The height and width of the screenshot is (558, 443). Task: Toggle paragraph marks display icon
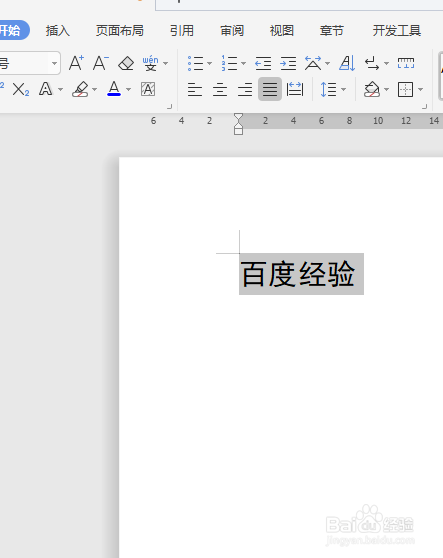pyautogui.click(x=372, y=64)
